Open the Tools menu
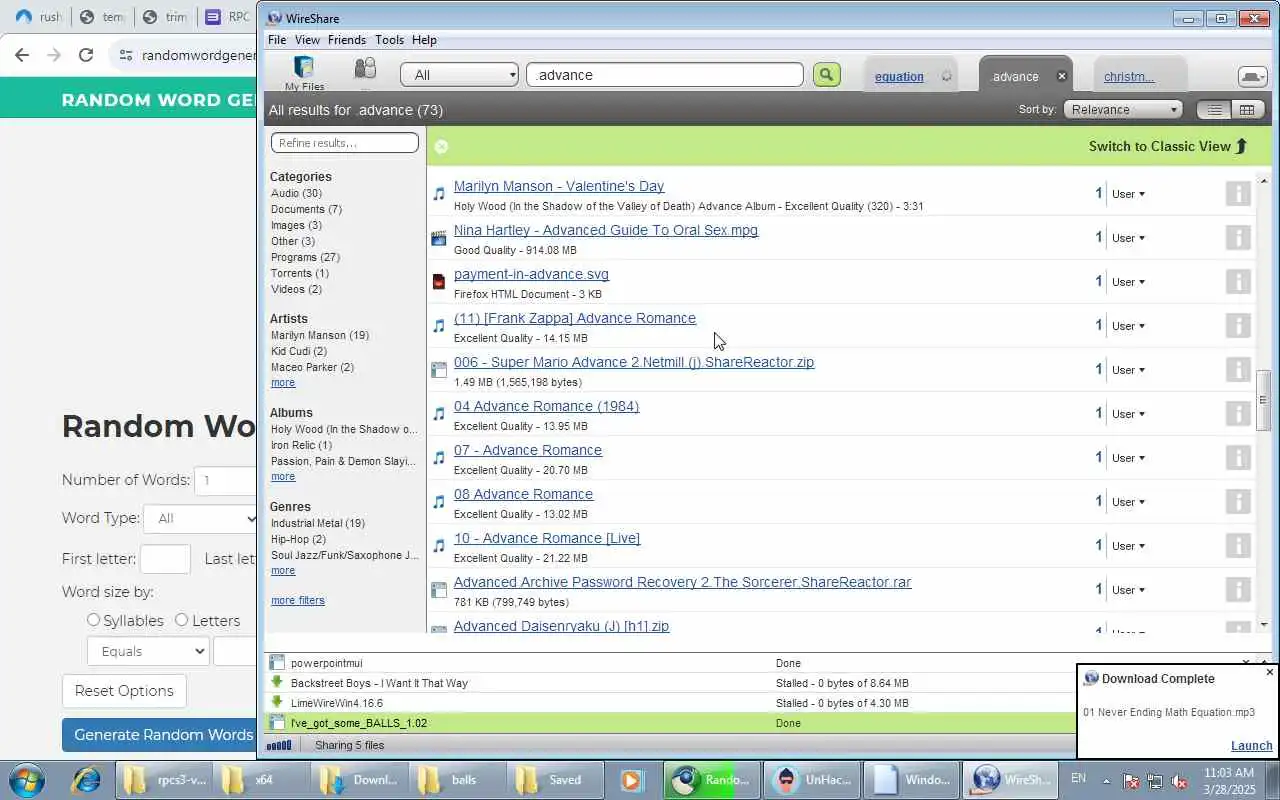 (389, 40)
